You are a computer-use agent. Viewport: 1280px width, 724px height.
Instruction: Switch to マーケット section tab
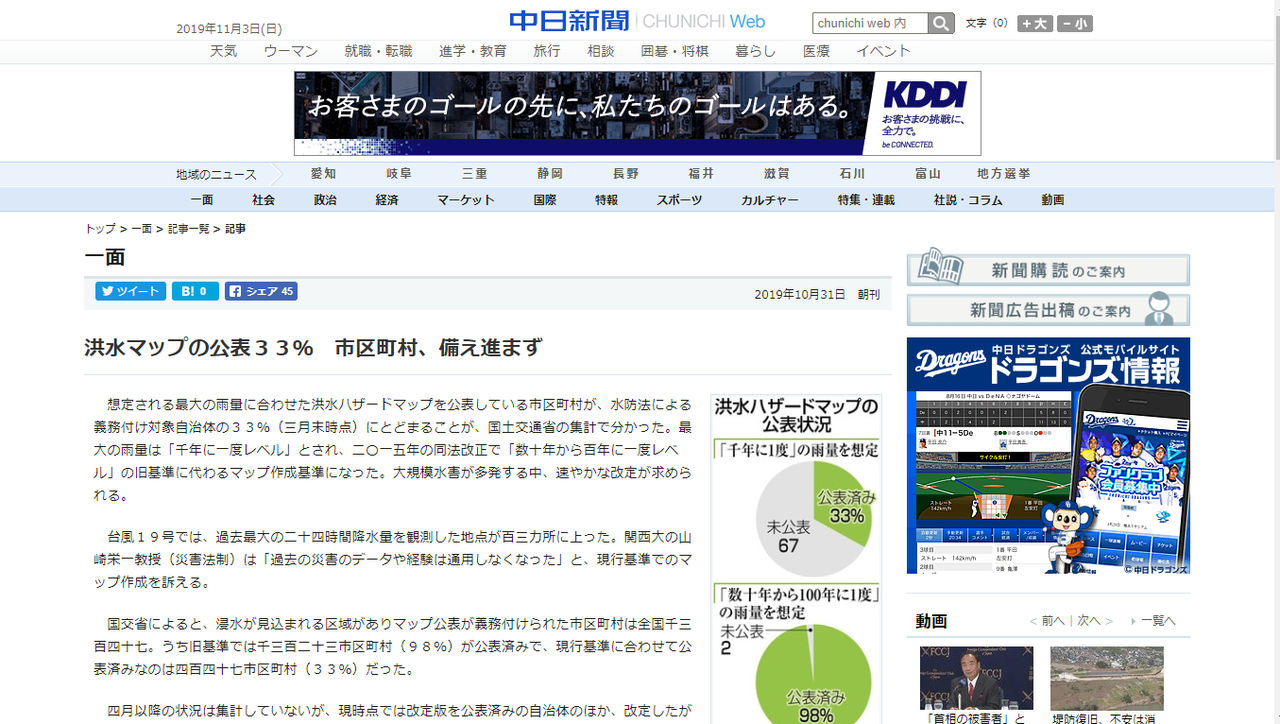(x=466, y=200)
